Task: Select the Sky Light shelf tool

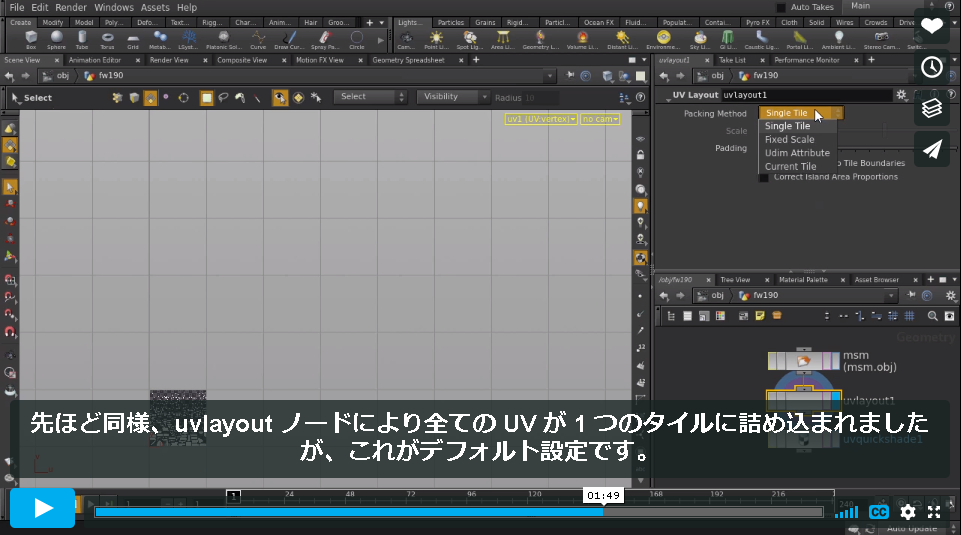Action: tap(699, 39)
